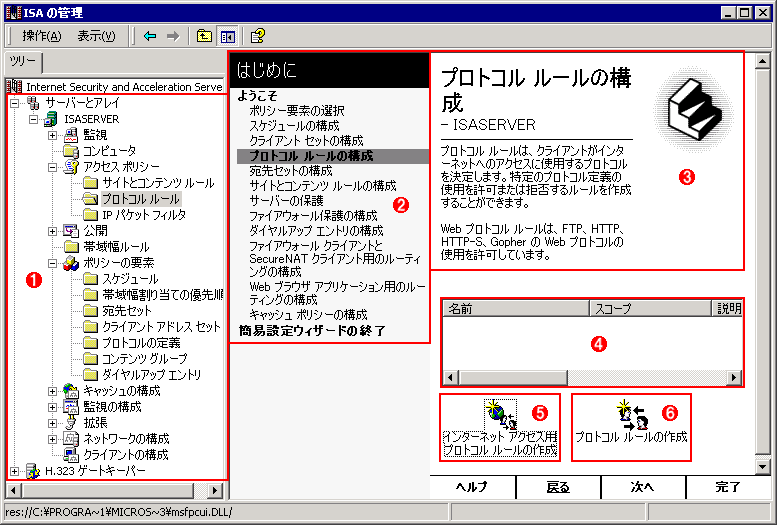The image size is (777, 525).
Task: Open 簡易設定ウィザードの終了 link
Action: coord(312,331)
